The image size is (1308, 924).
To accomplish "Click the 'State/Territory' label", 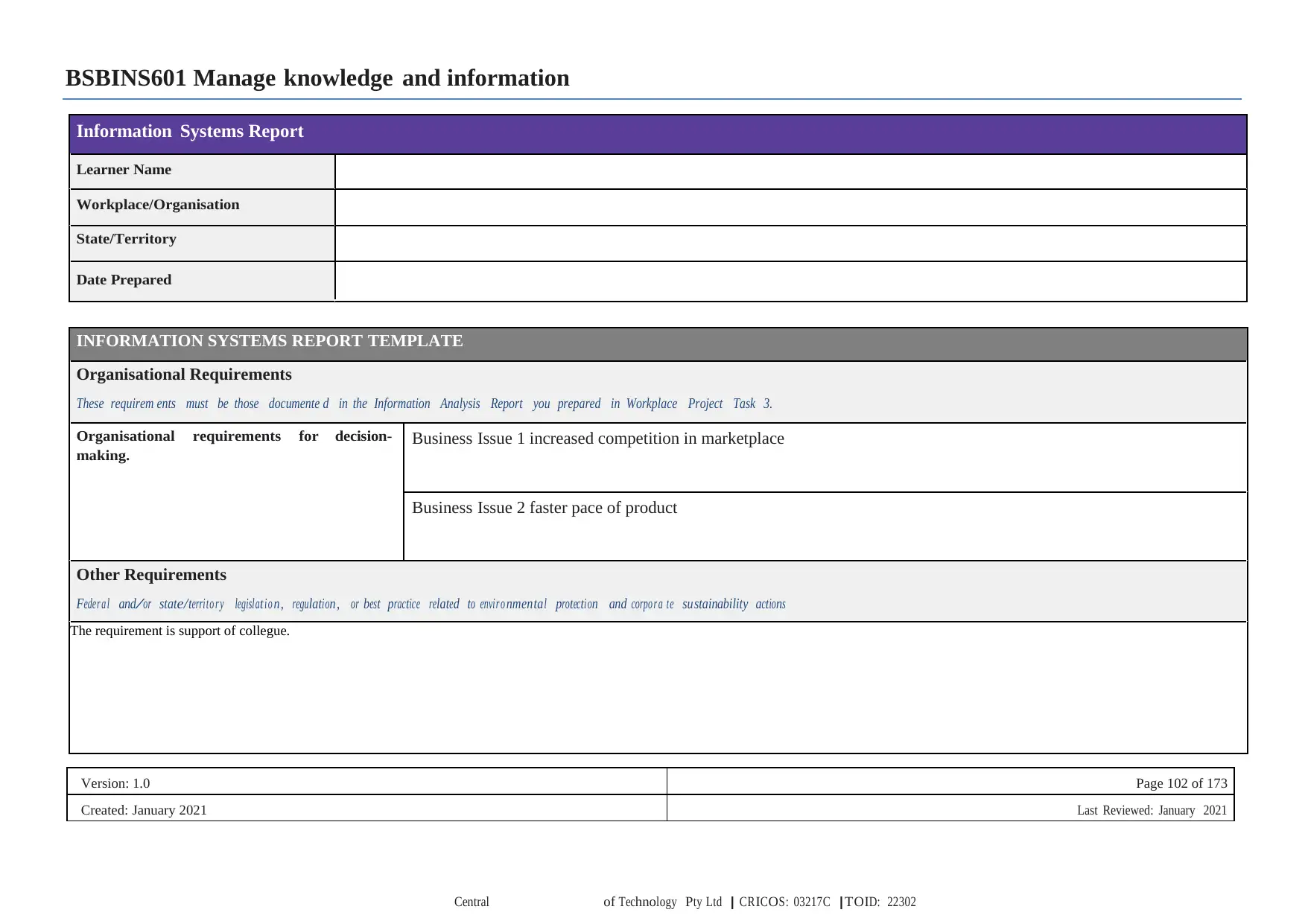I will (x=127, y=239).
